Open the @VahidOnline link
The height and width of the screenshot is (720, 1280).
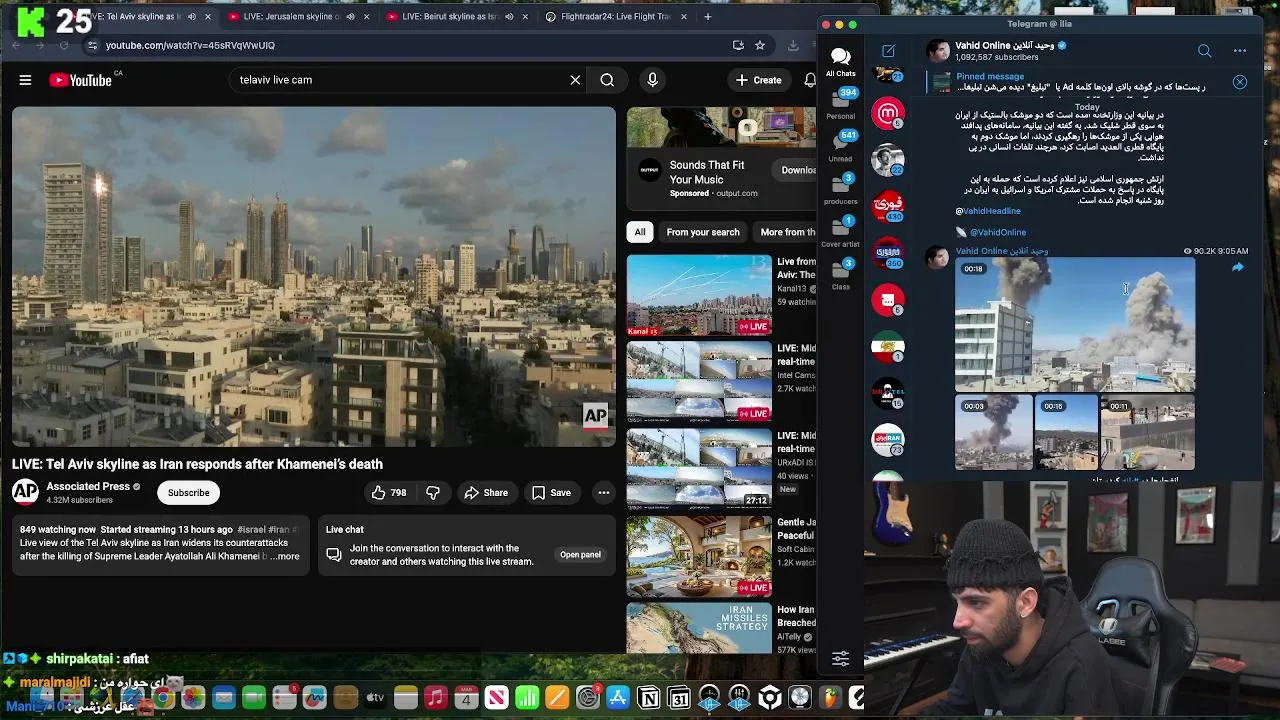coord(998,232)
